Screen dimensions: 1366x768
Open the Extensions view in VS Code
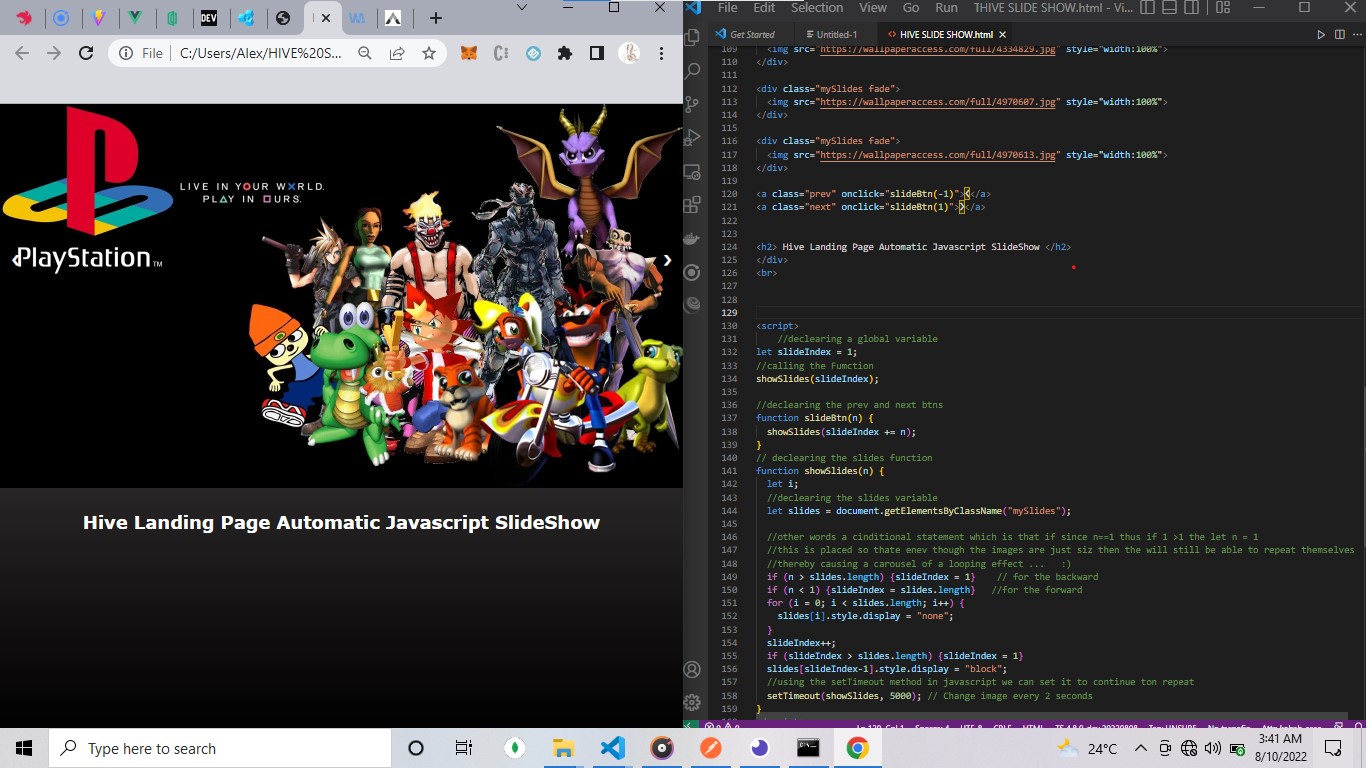coord(692,205)
